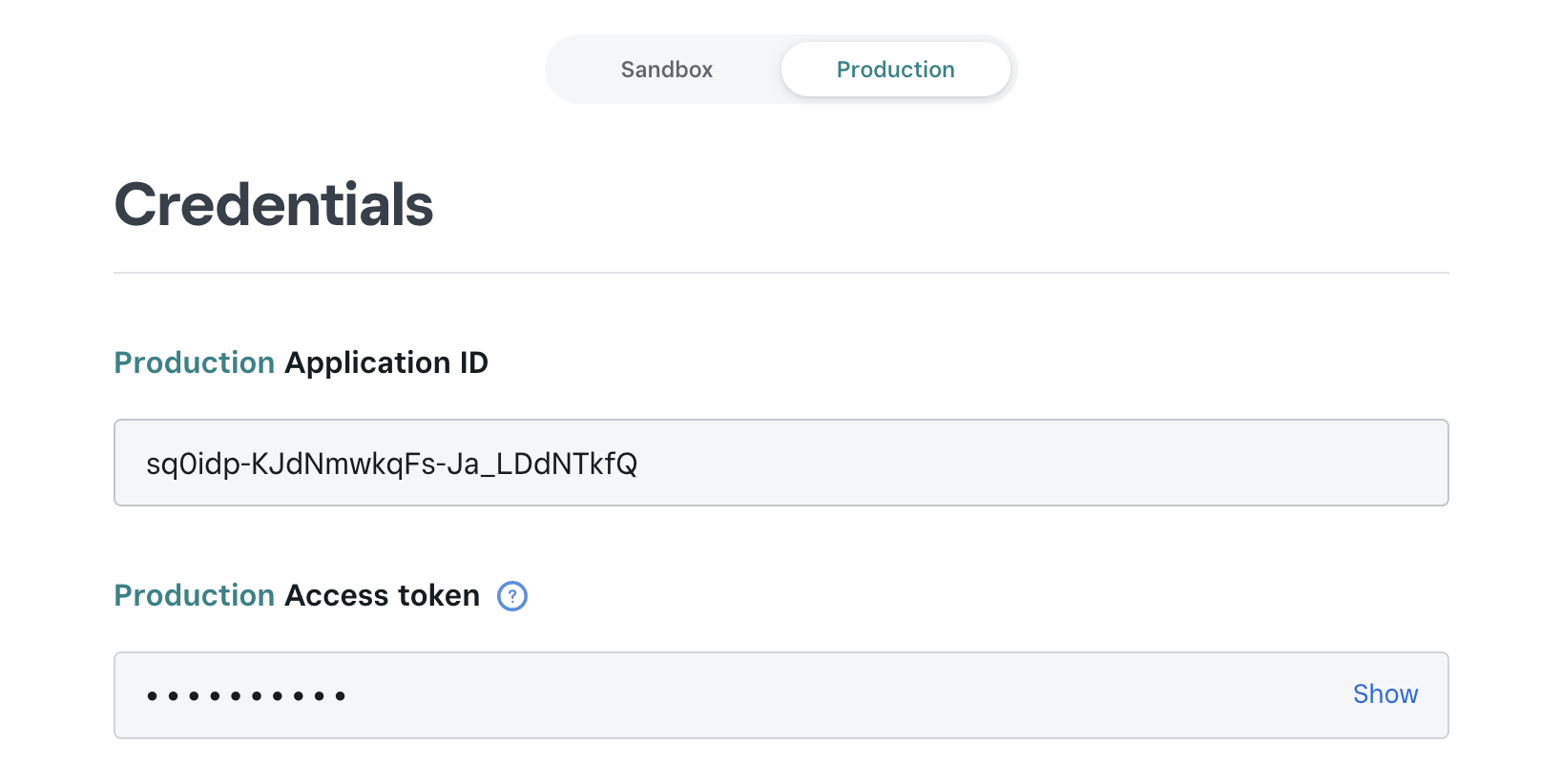Screen dimensions: 1561x784
Task: Select the Production environment tab
Action: click(x=895, y=70)
